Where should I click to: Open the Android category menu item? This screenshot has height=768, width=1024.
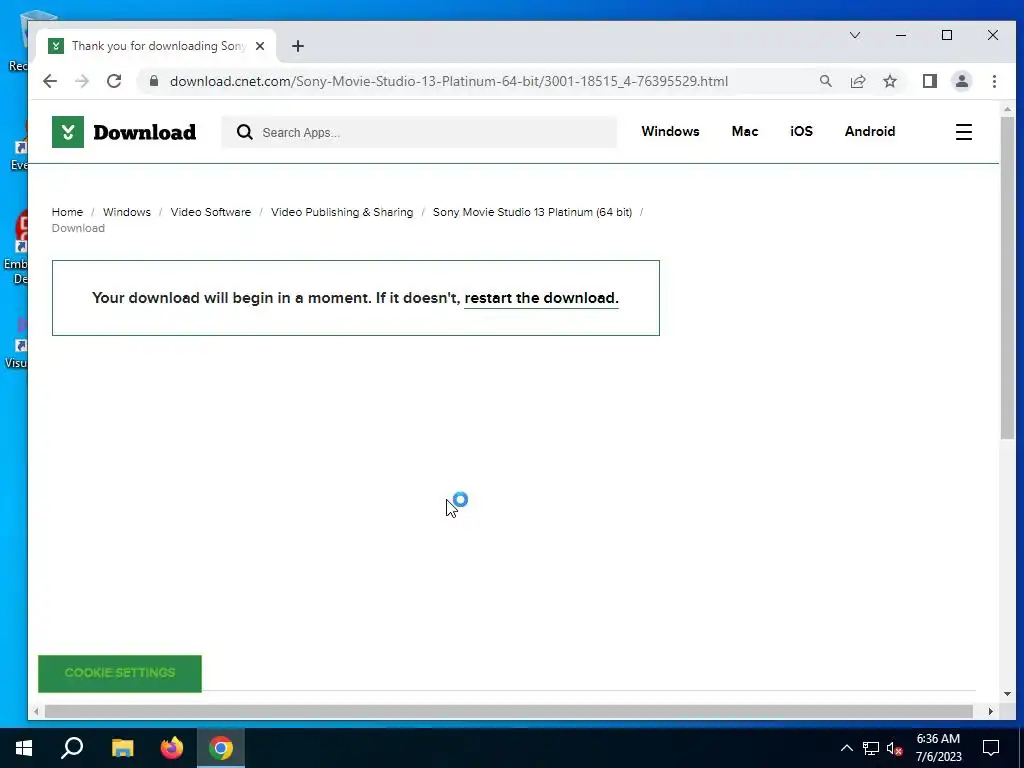(870, 131)
